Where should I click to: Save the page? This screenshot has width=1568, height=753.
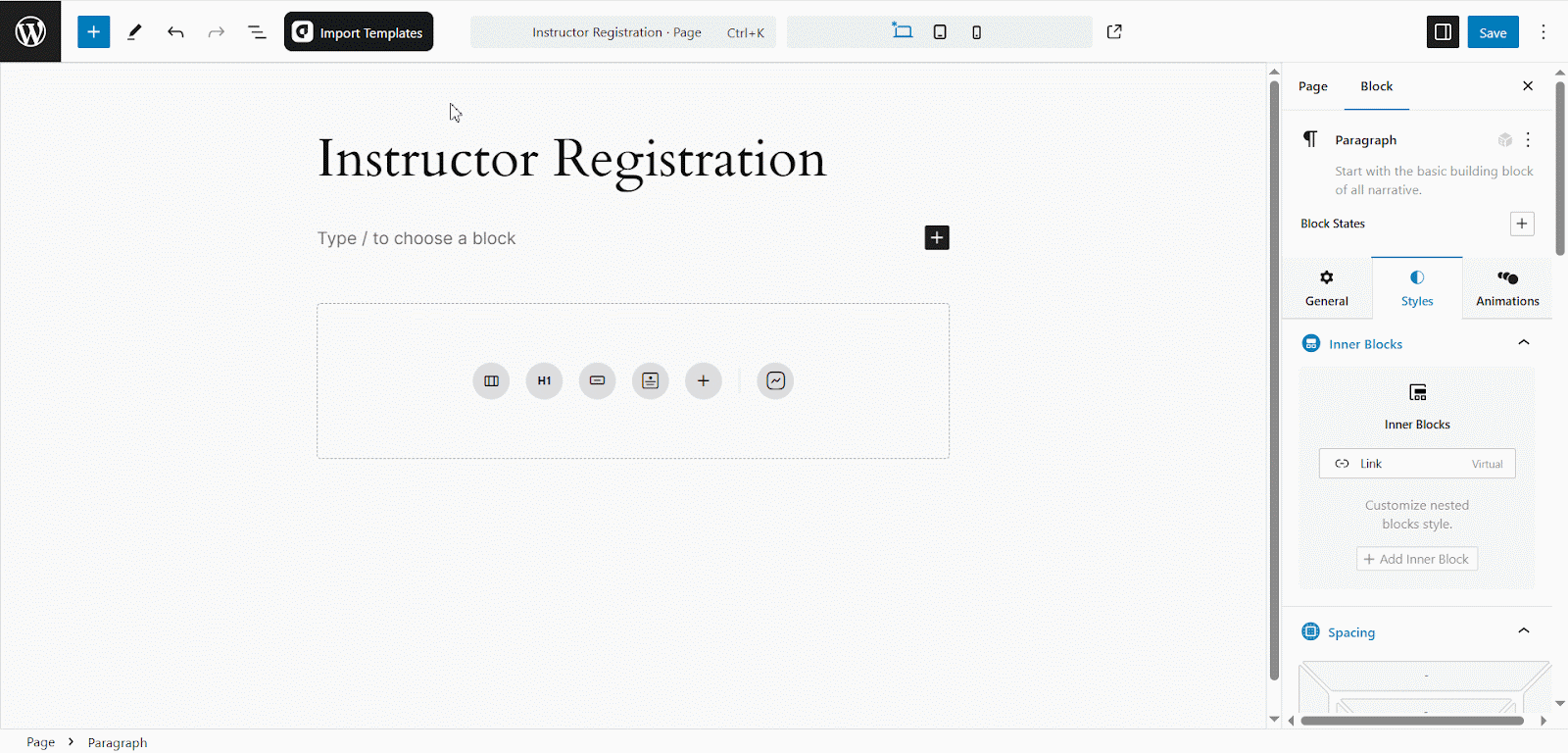(1493, 31)
